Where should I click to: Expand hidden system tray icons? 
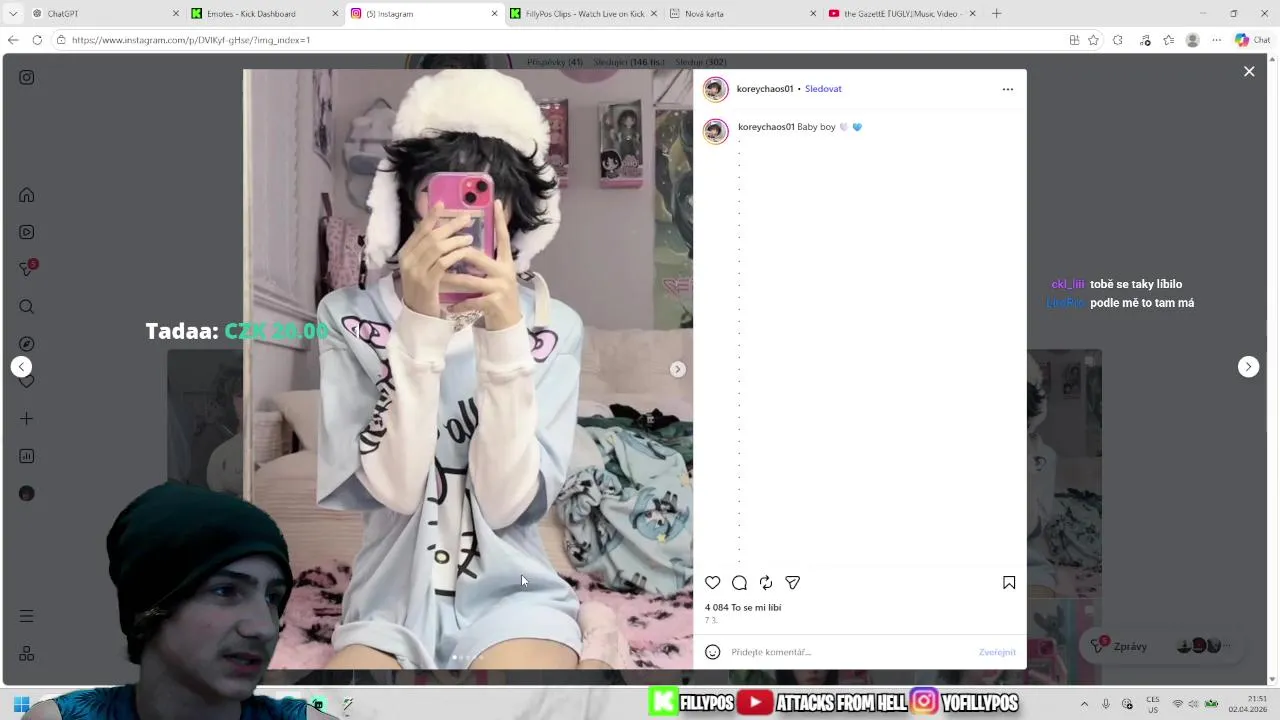(1084, 704)
